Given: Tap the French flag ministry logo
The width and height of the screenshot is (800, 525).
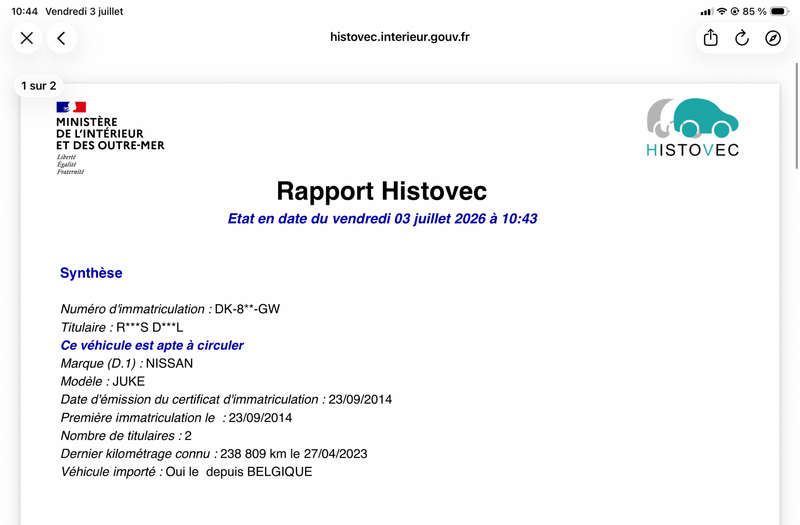Looking at the screenshot, I should 110,138.
